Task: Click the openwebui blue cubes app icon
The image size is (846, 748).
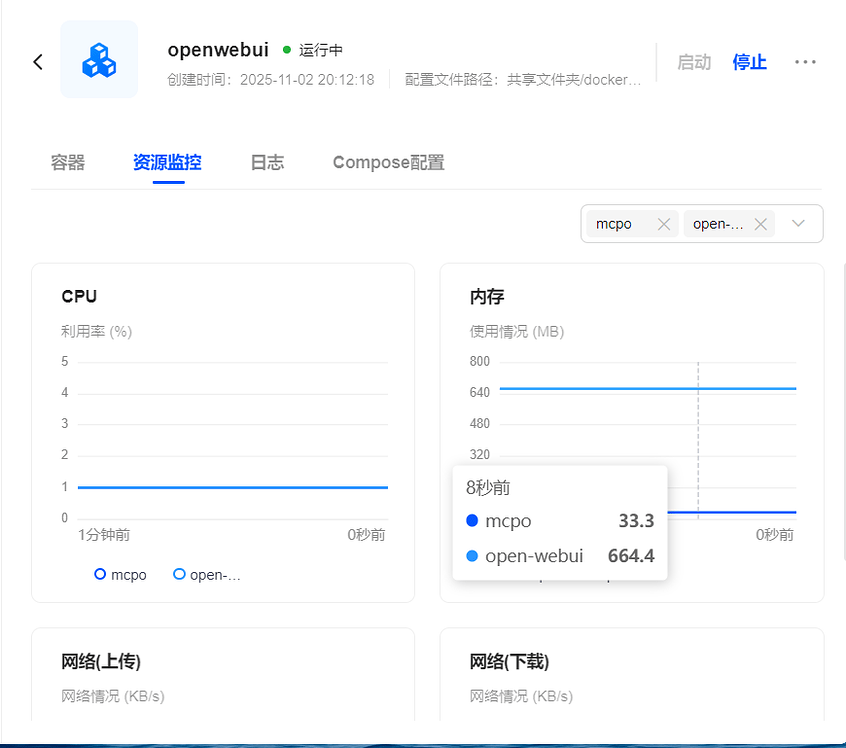Action: 99,59
